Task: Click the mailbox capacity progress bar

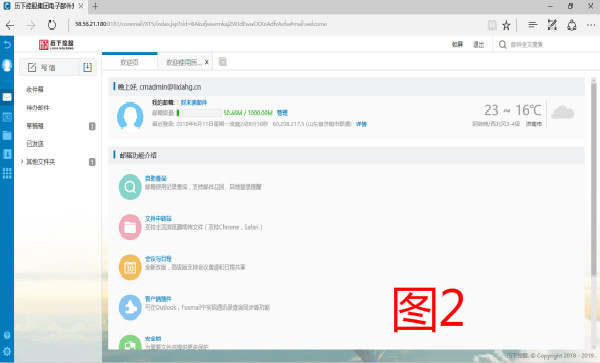Action: (x=199, y=113)
